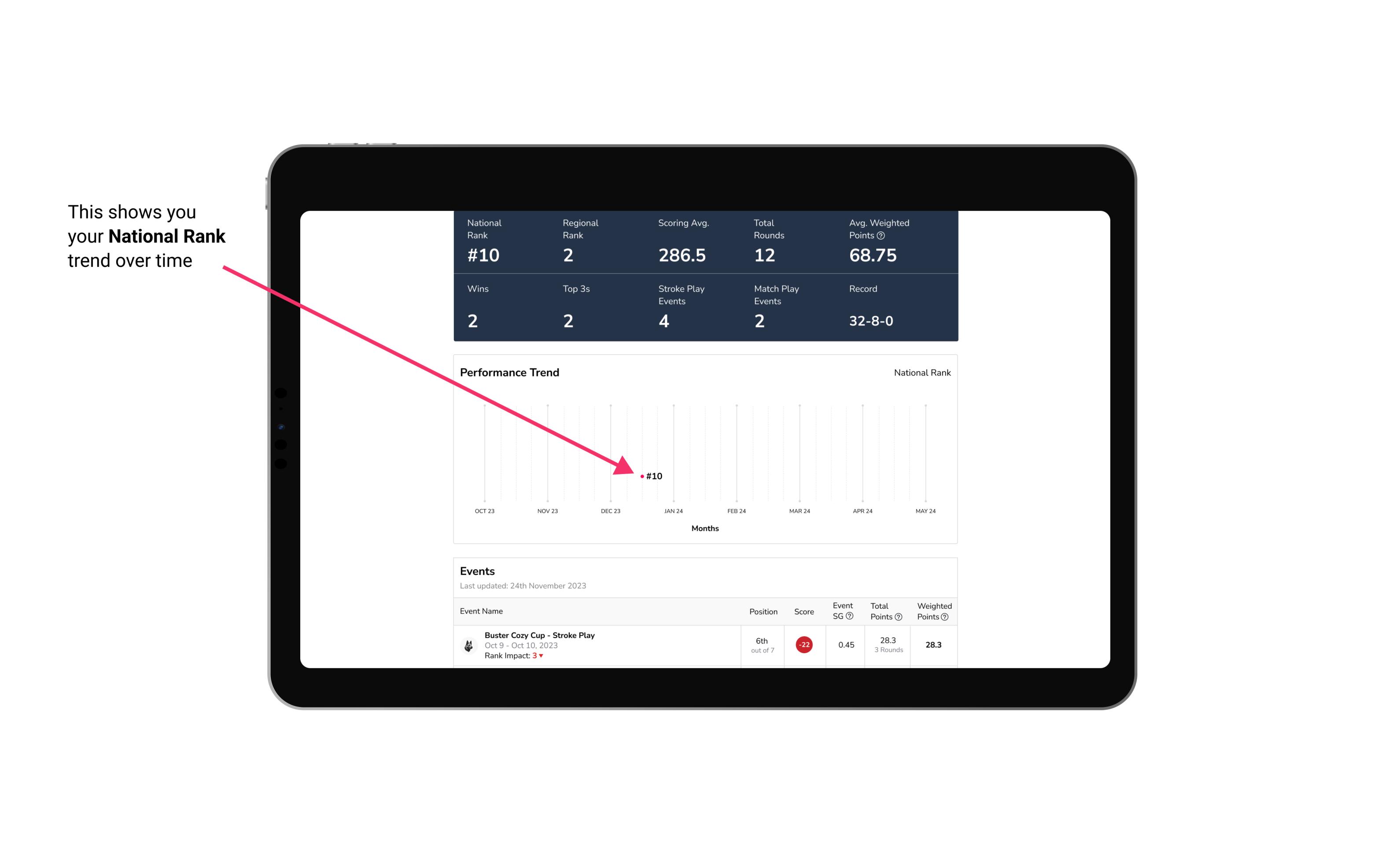Click the golf bag icon next to Buster Cozy Cup
1400x851 pixels.
click(468, 643)
